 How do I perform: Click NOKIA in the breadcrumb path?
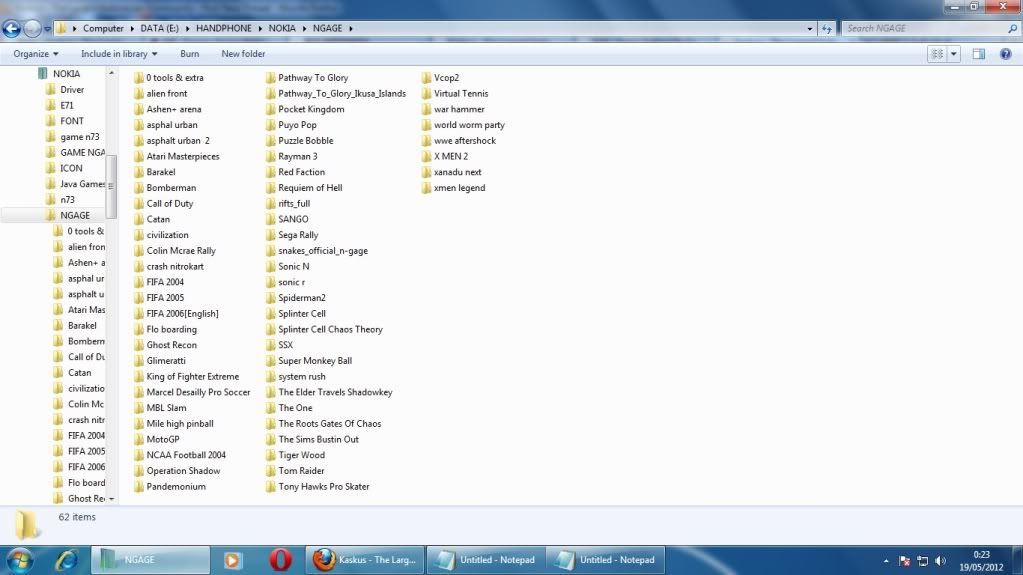282,28
